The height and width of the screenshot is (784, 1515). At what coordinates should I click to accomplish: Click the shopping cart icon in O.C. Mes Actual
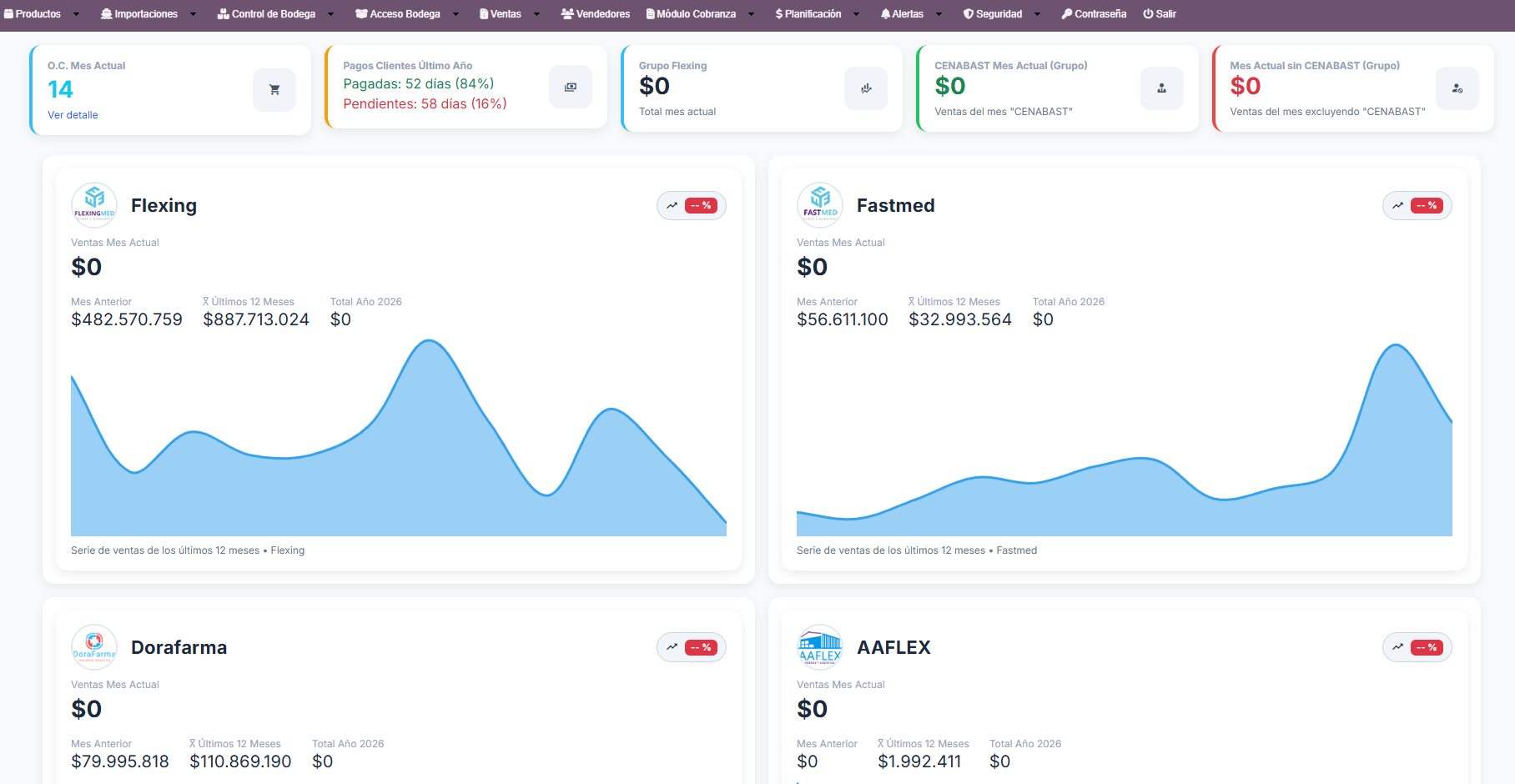[x=274, y=90]
